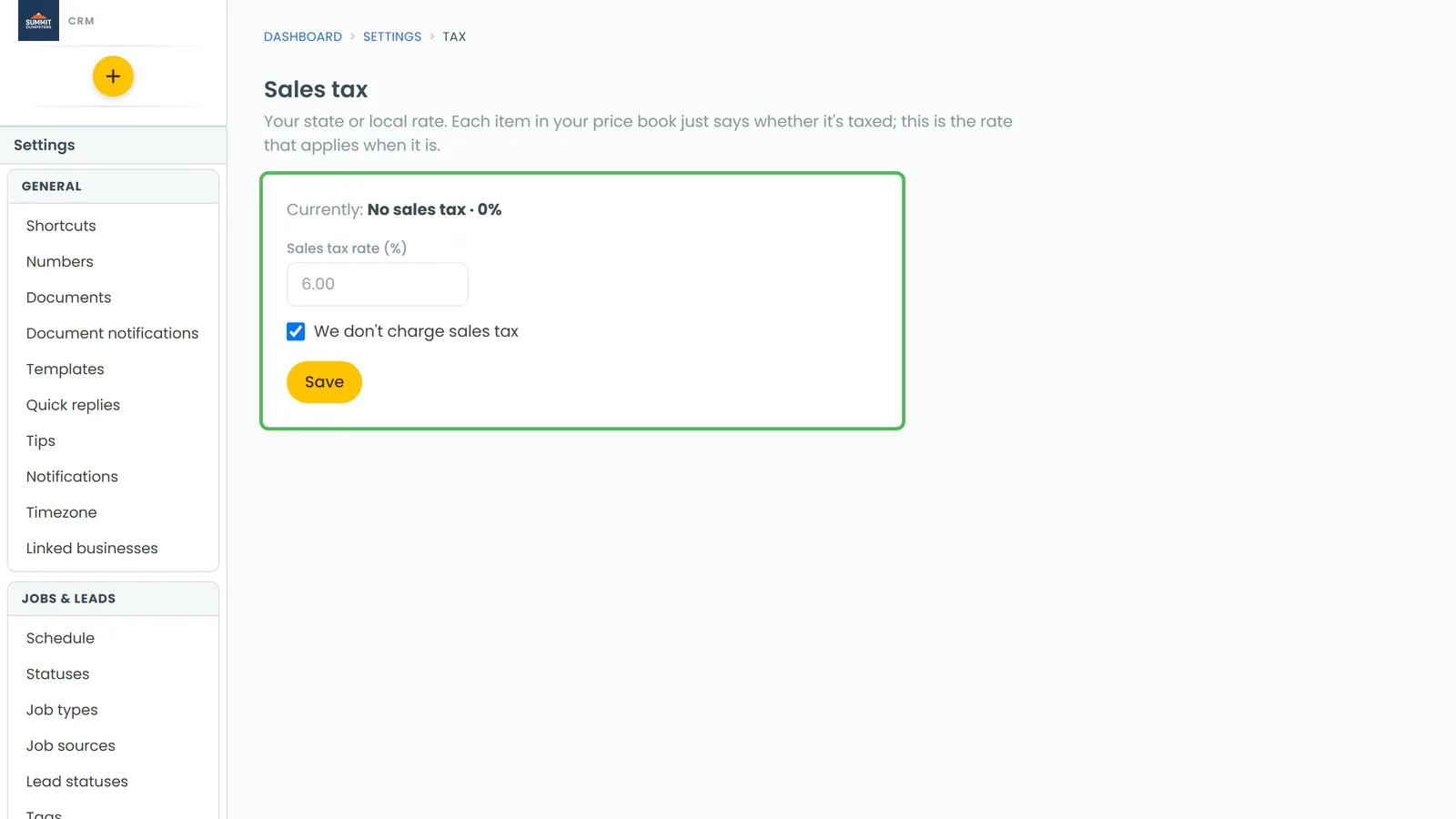Click the Save button
This screenshot has width=1456, height=819.
(324, 382)
